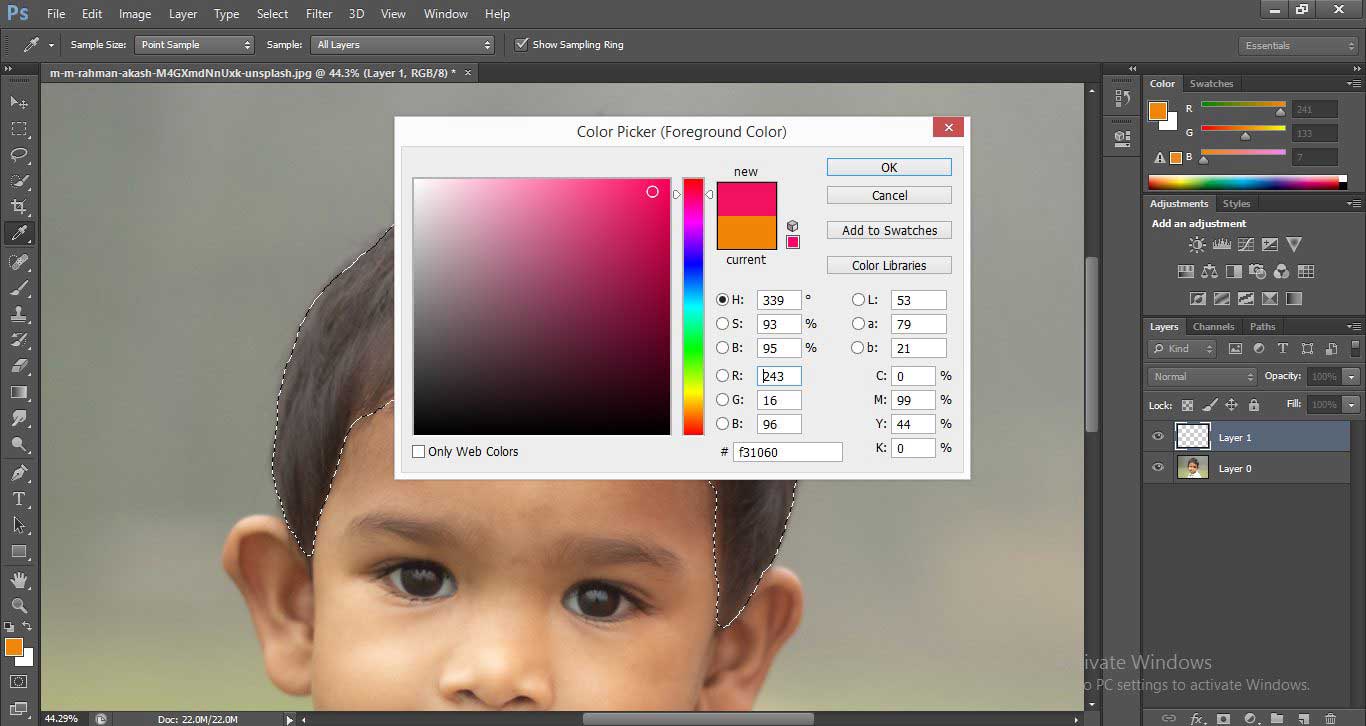Hide Layer 0 visibility
This screenshot has height=726, width=1366.
(x=1157, y=467)
